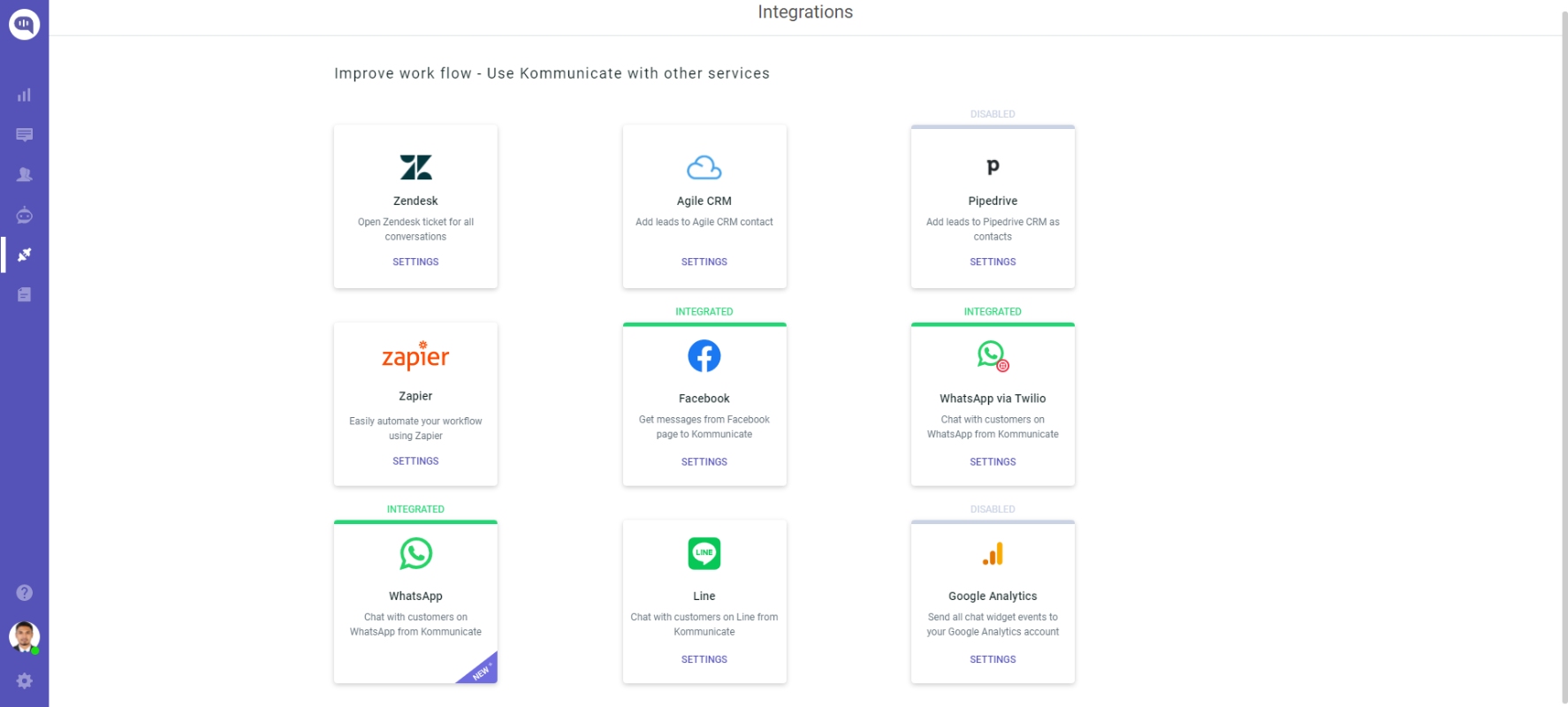The image size is (1568, 707).
Task: Click the Pipedrive card title
Action: pyautogui.click(x=993, y=201)
